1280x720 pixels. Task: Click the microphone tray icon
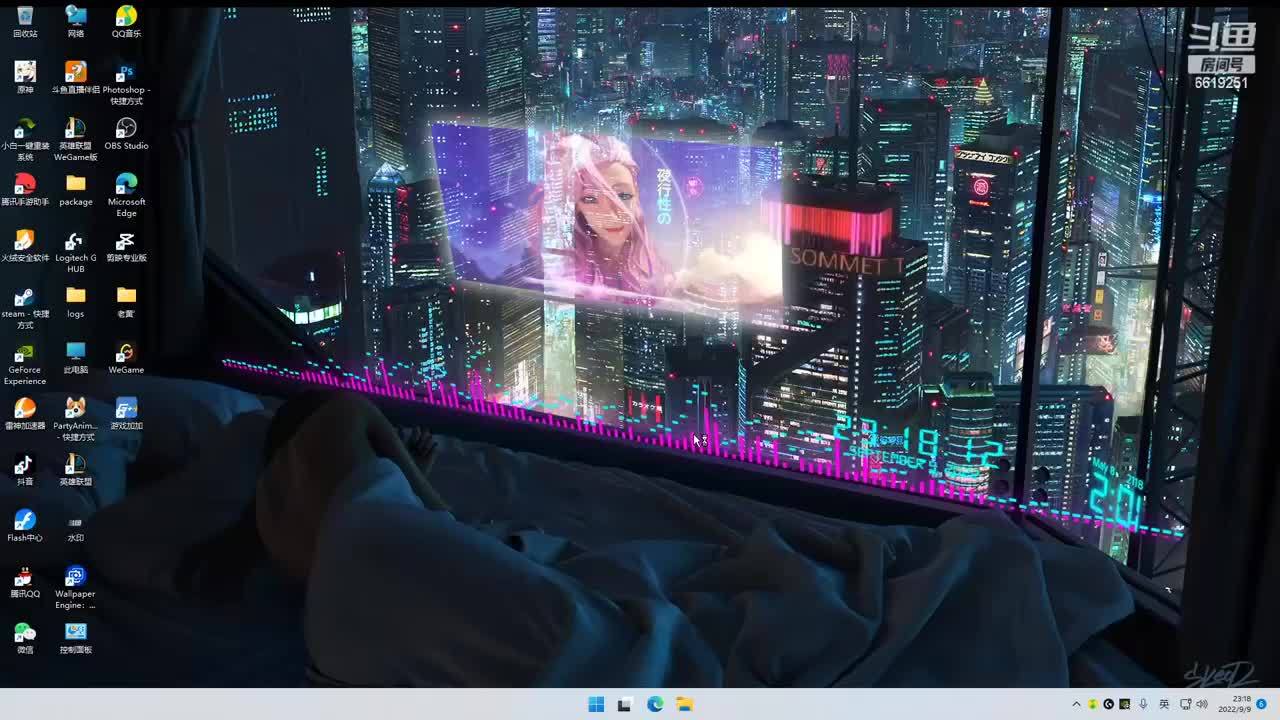[x=1143, y=704]
